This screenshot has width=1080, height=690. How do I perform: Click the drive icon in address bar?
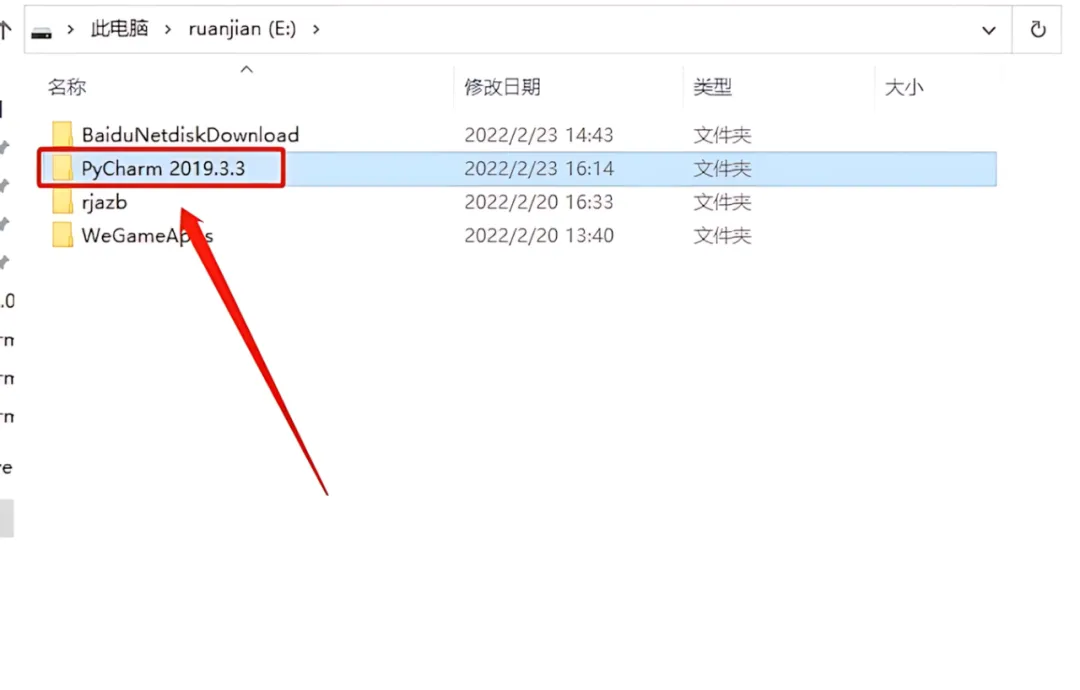pos(41,32)
